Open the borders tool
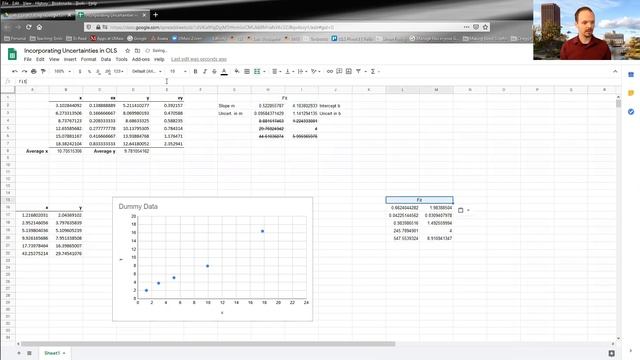The image size is (640, 360). pos(247,71)
